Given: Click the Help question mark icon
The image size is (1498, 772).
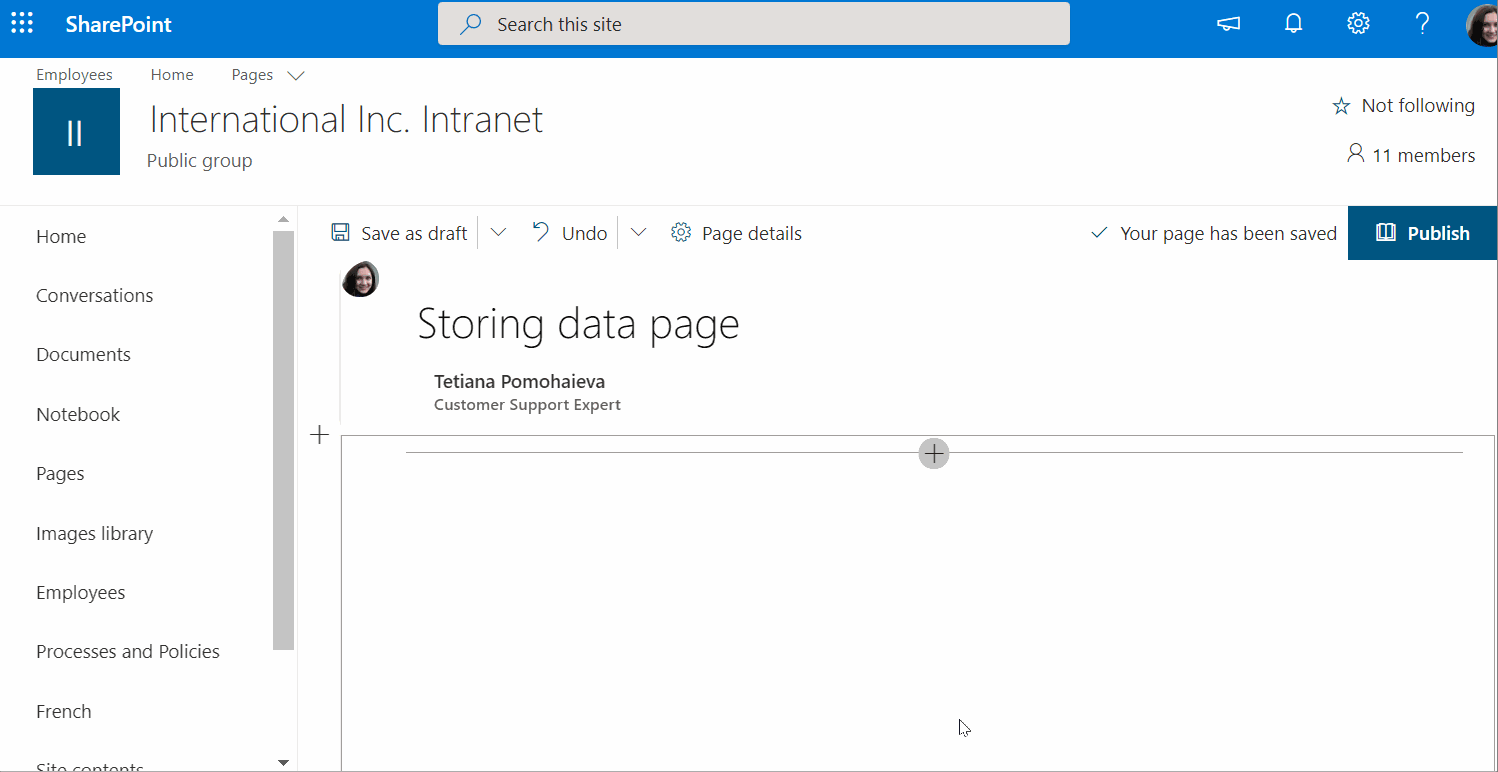Looking at the screenshot, I should [x=1422, y=23].
